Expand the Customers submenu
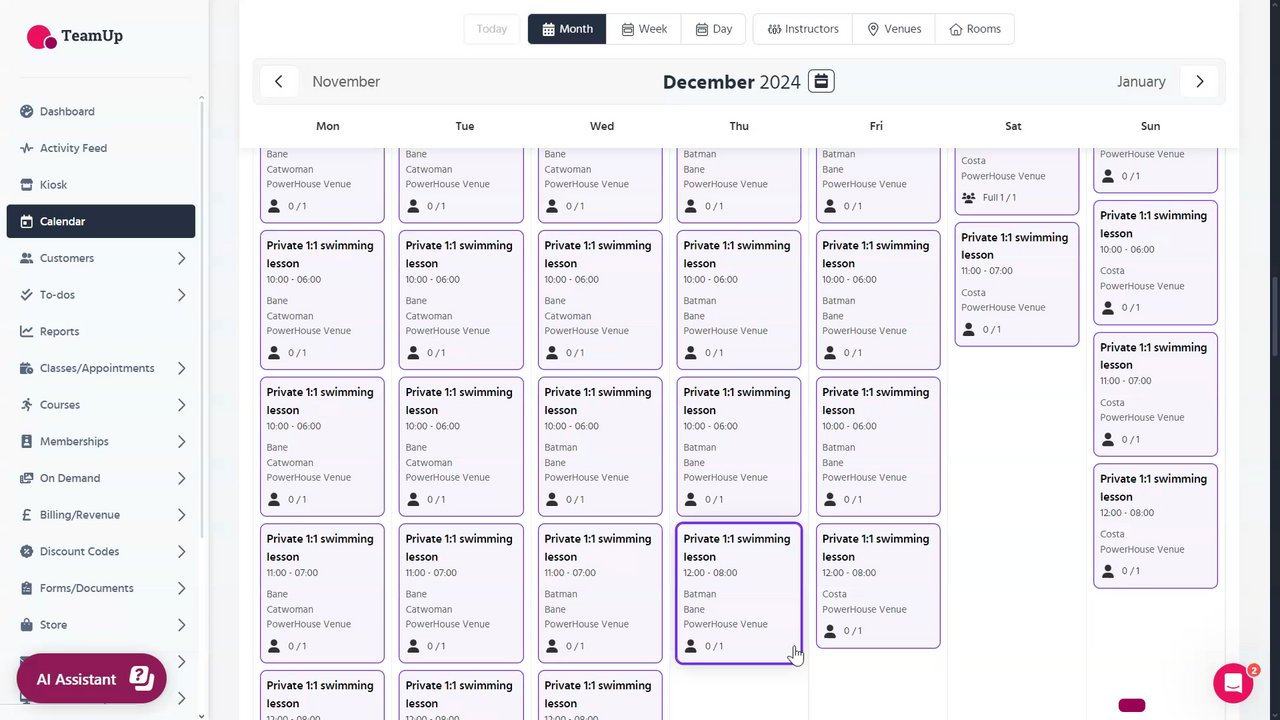Viewport: 1280px width, 720px height. point(181,258)
